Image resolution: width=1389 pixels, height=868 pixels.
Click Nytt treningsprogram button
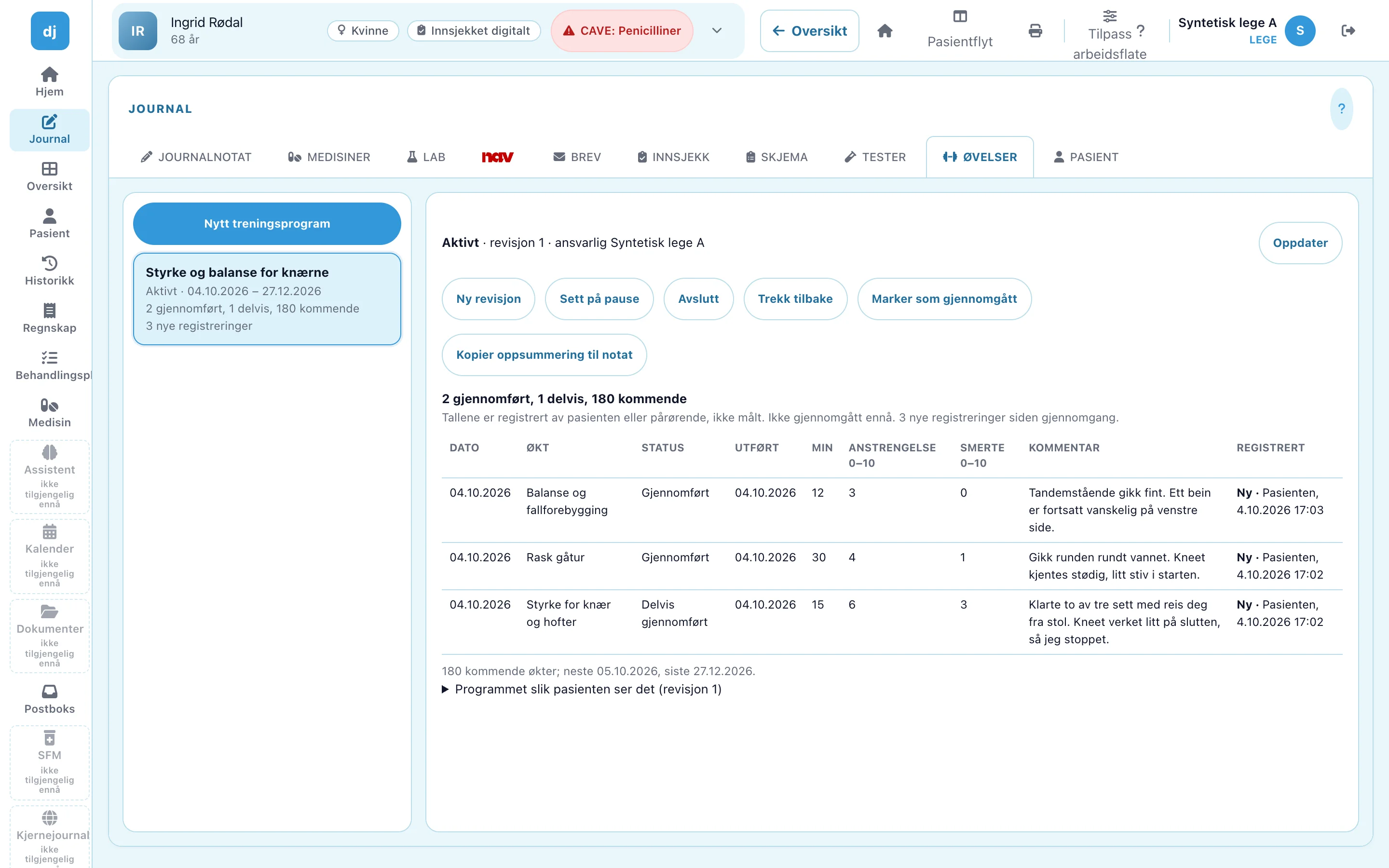tap(267, 223)
